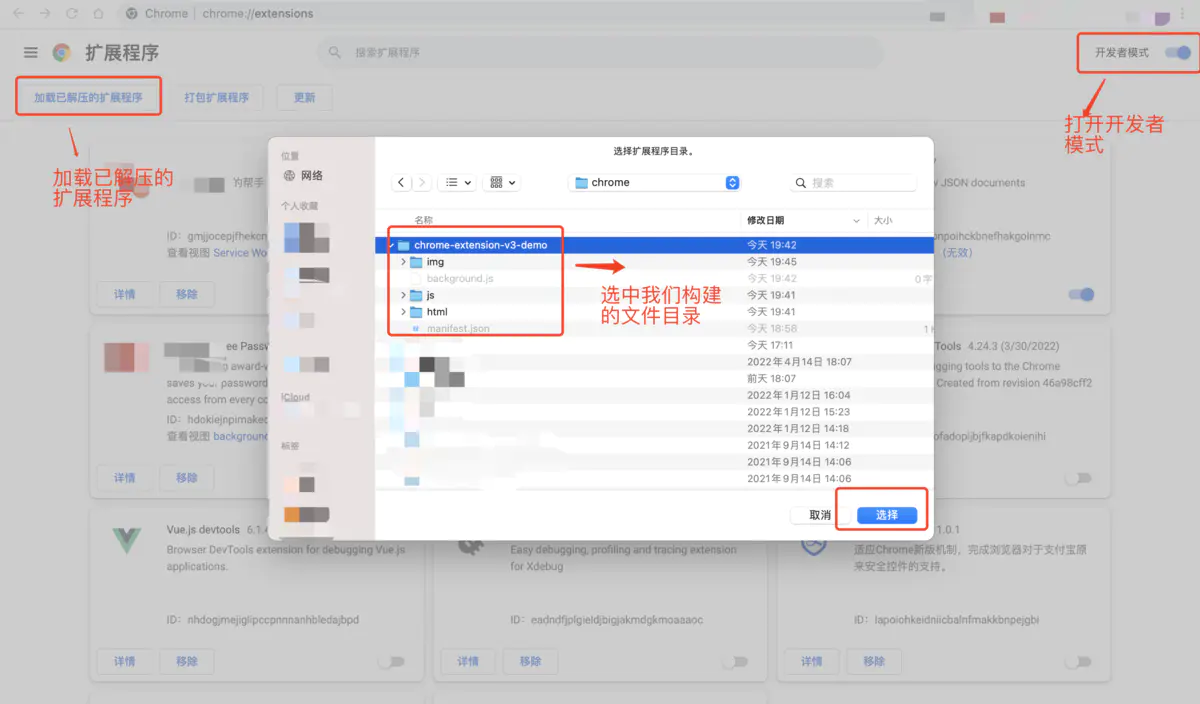Enable the Vue.js devtools extension toggle
The image size is (1200, 704).
click(x=392, y=661)
